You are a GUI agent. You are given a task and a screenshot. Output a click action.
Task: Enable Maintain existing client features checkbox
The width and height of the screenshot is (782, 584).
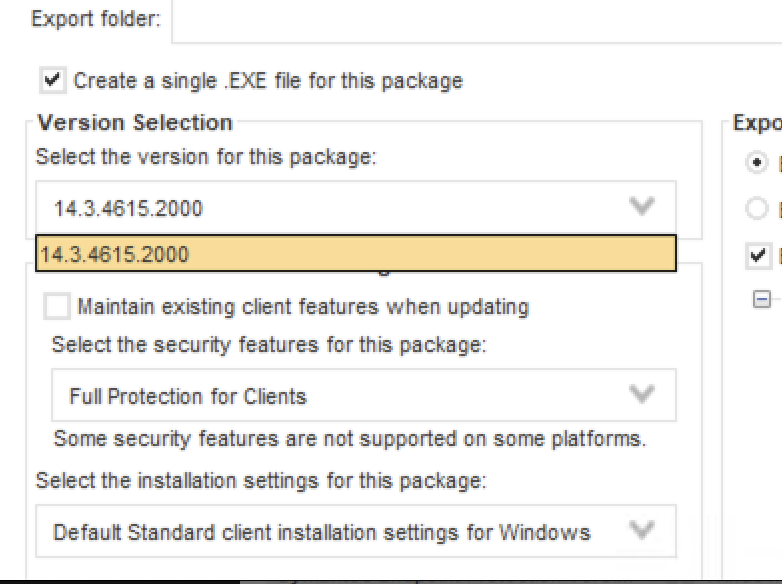58,305
